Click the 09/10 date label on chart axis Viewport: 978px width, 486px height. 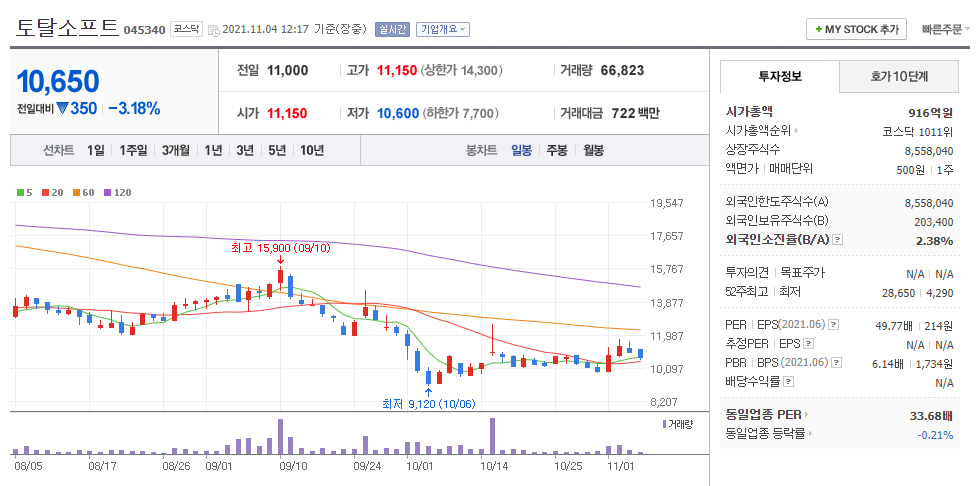coord(294,465)
